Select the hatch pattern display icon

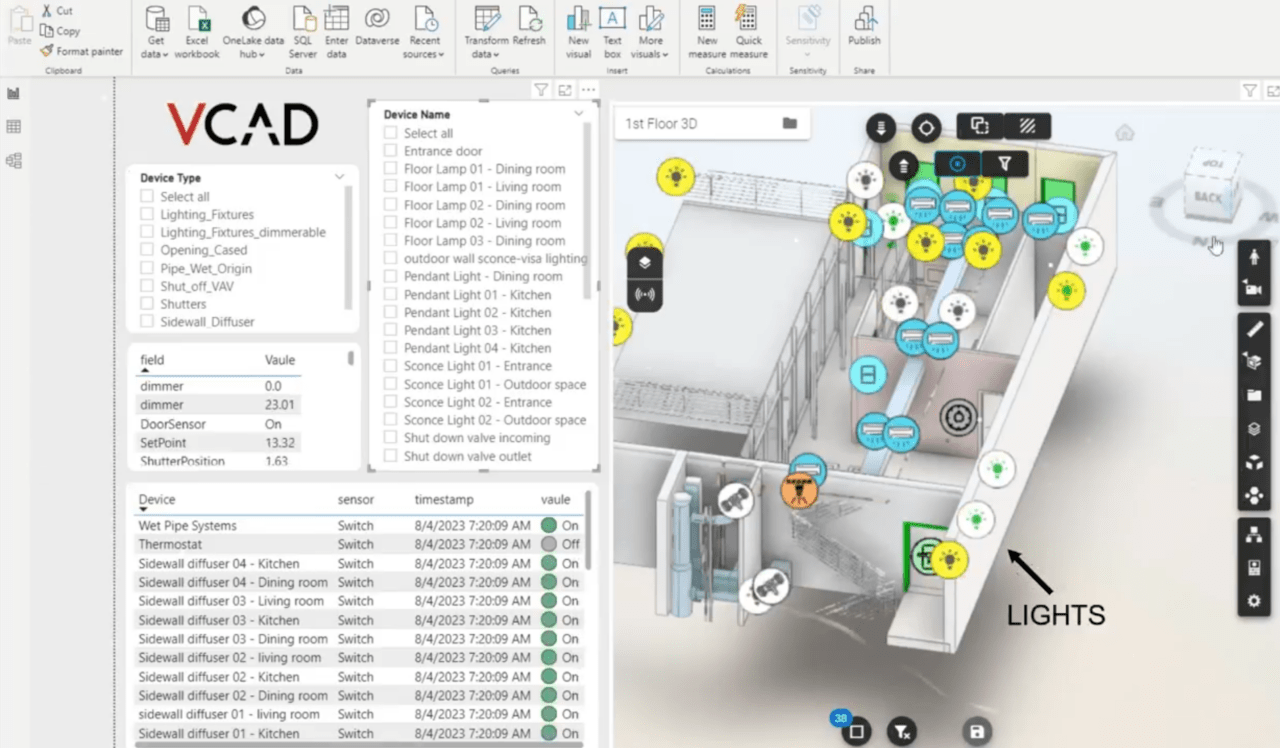click(x=1028, y=126)
